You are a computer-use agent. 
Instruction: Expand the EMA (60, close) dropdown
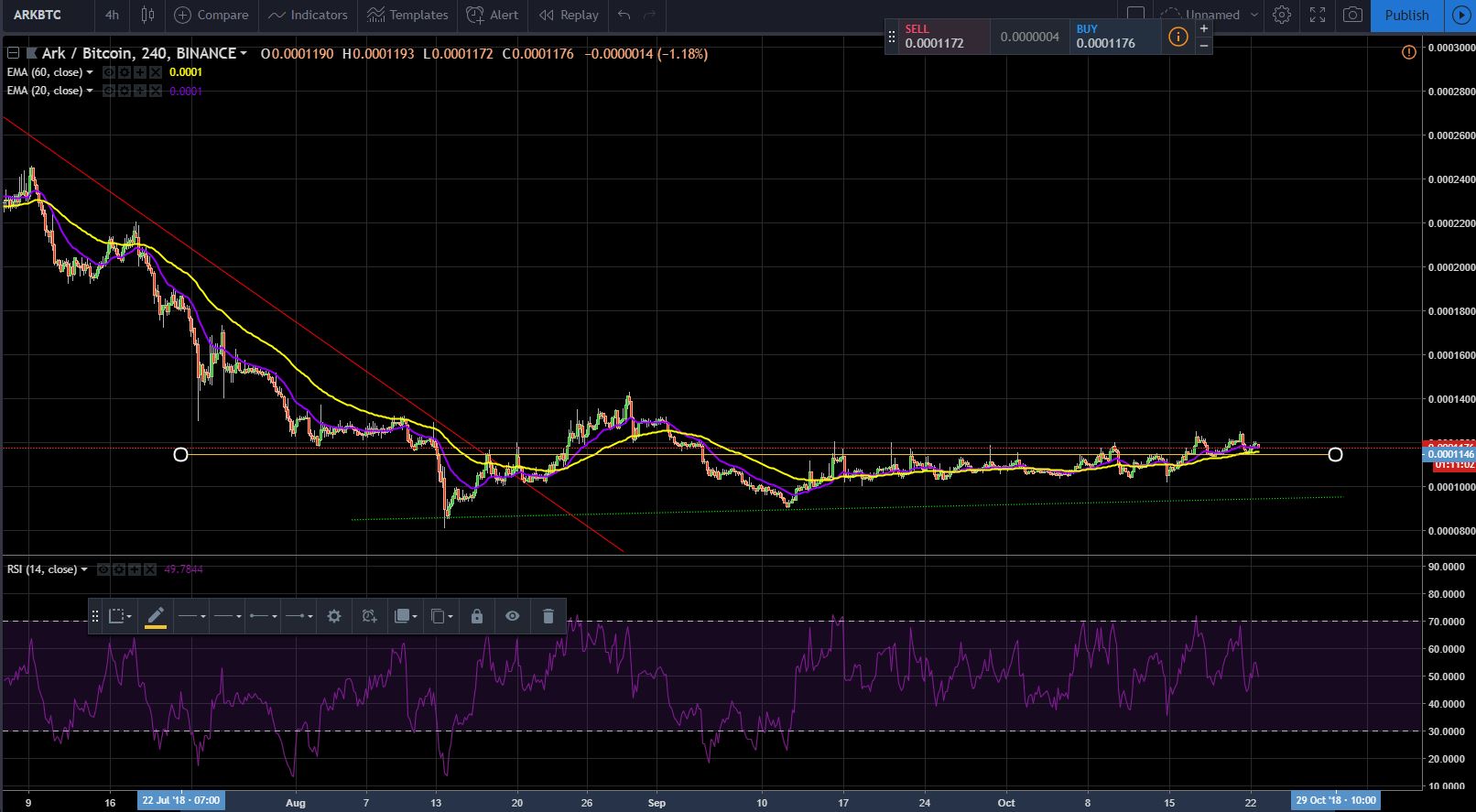[90, 72]
